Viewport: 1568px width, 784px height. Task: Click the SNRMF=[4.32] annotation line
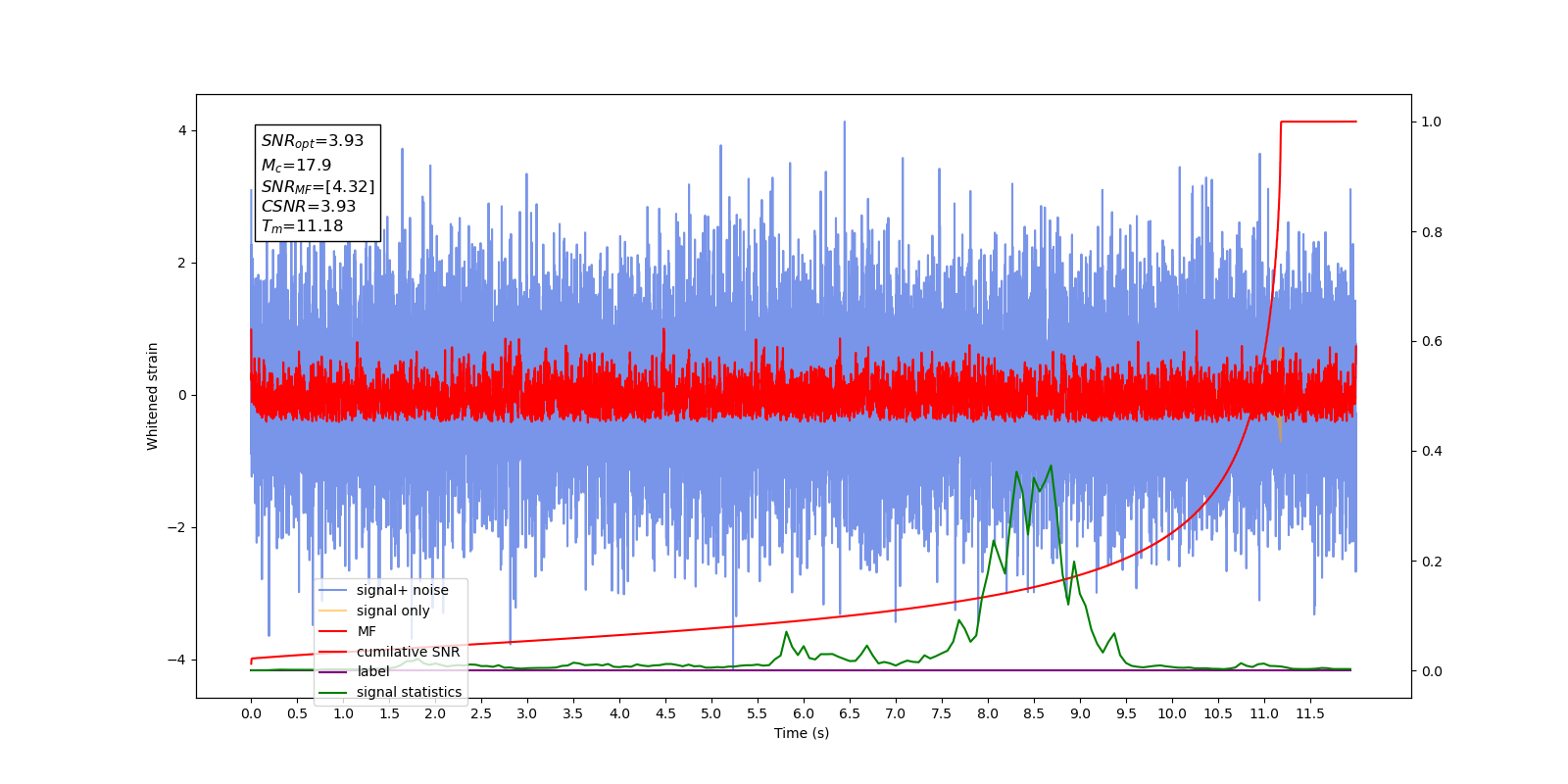tap(318, 186)
